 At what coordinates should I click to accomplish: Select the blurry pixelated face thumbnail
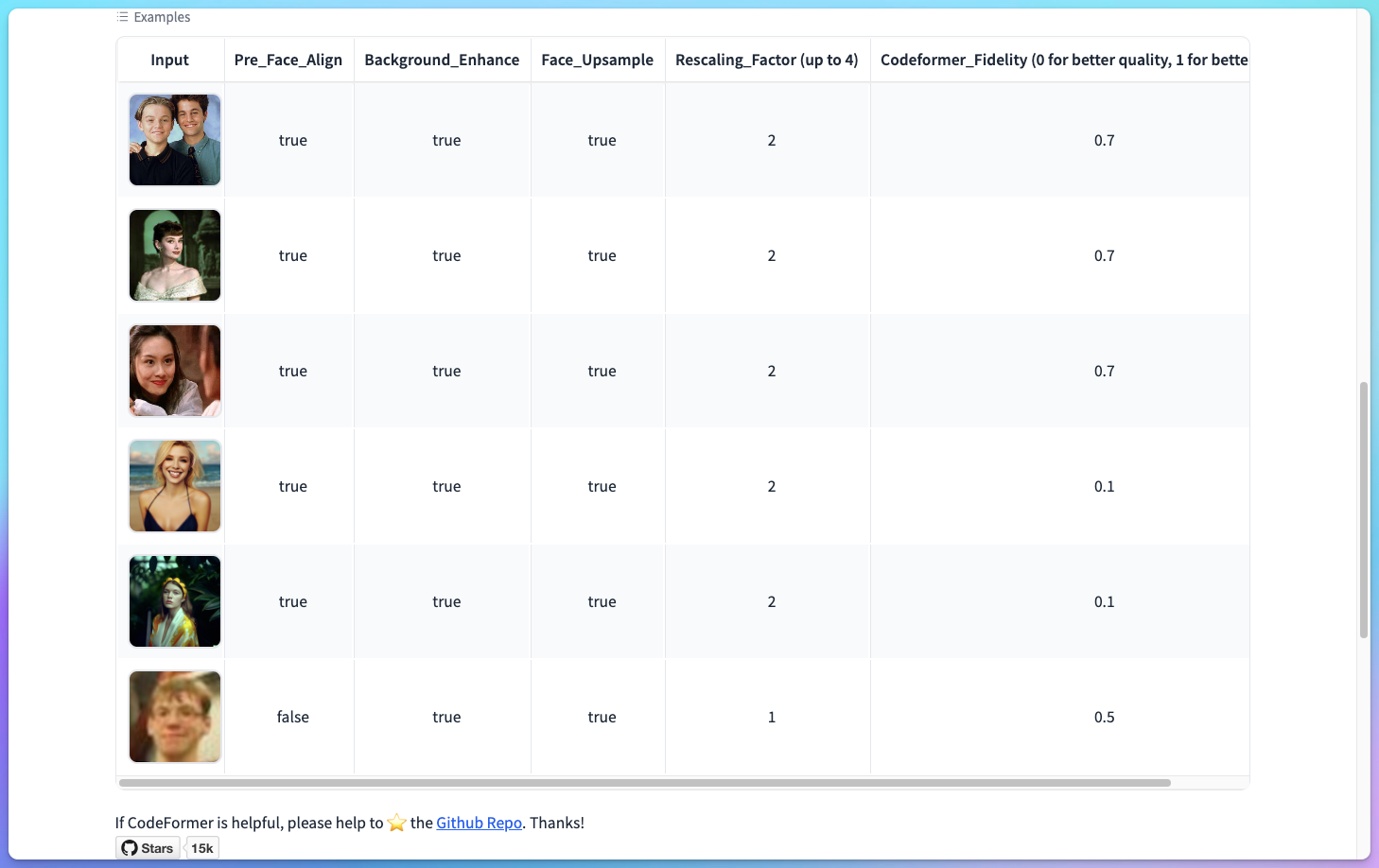(x=175, y=717)
